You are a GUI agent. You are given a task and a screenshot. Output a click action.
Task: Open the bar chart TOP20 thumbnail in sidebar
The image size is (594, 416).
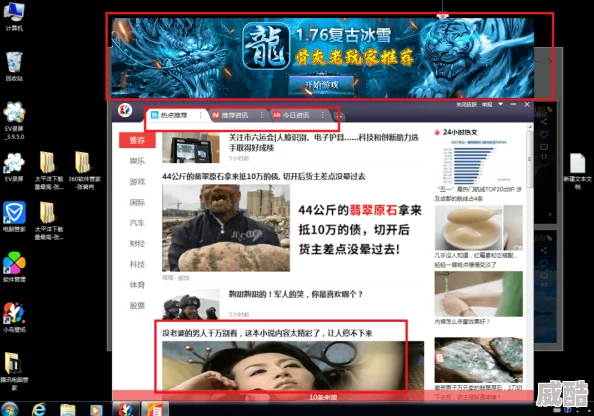[479, 162]
